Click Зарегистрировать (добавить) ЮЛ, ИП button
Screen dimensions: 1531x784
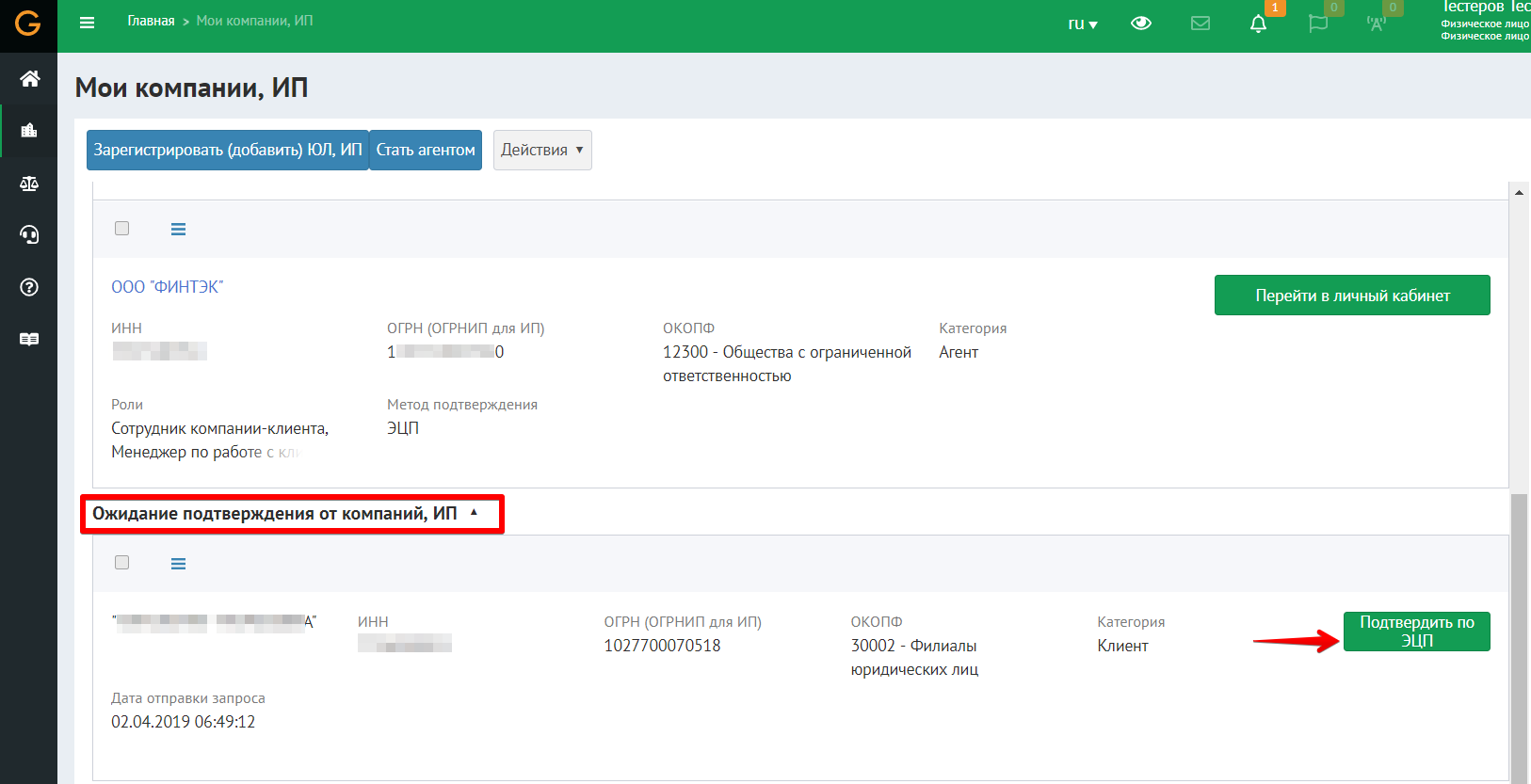pos(228,150)
